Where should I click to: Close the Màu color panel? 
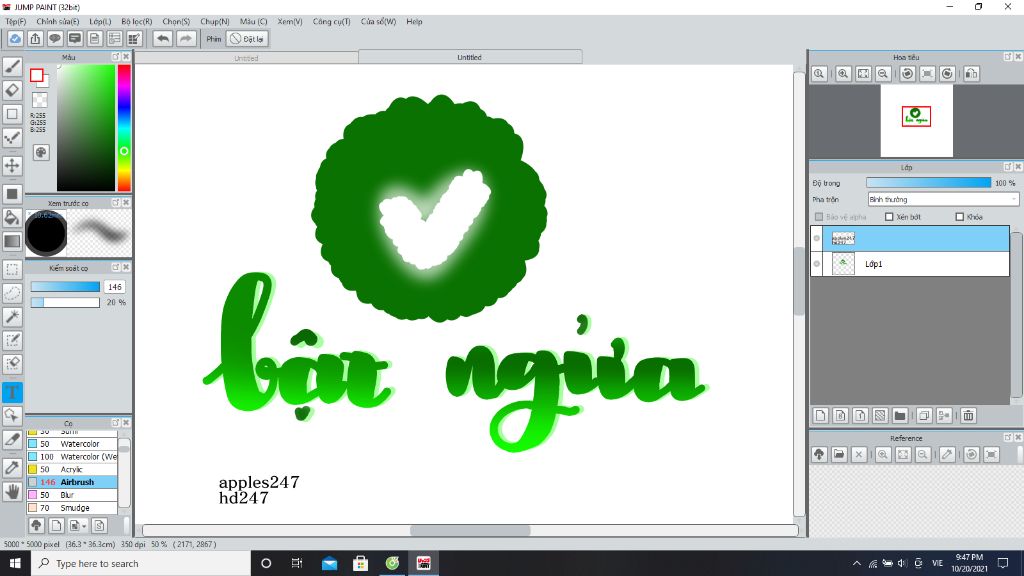click(126, 57)
